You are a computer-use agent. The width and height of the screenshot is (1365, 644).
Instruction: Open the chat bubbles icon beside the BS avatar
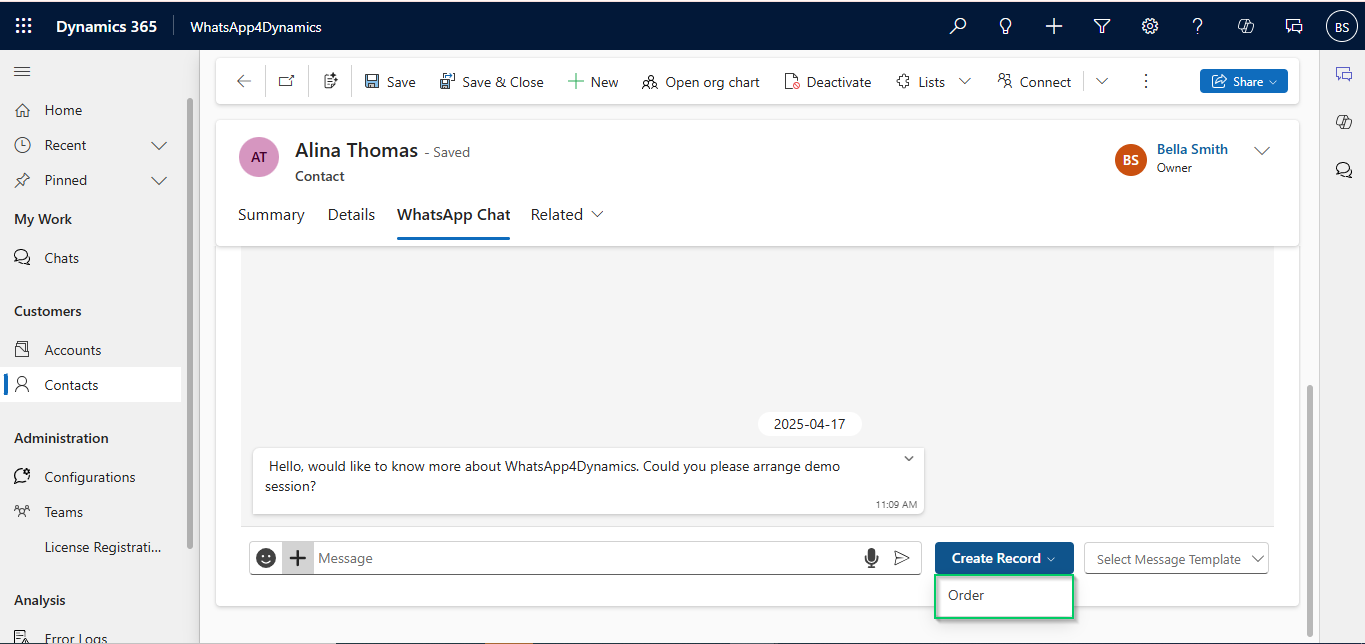click(x=1294, y=27)
